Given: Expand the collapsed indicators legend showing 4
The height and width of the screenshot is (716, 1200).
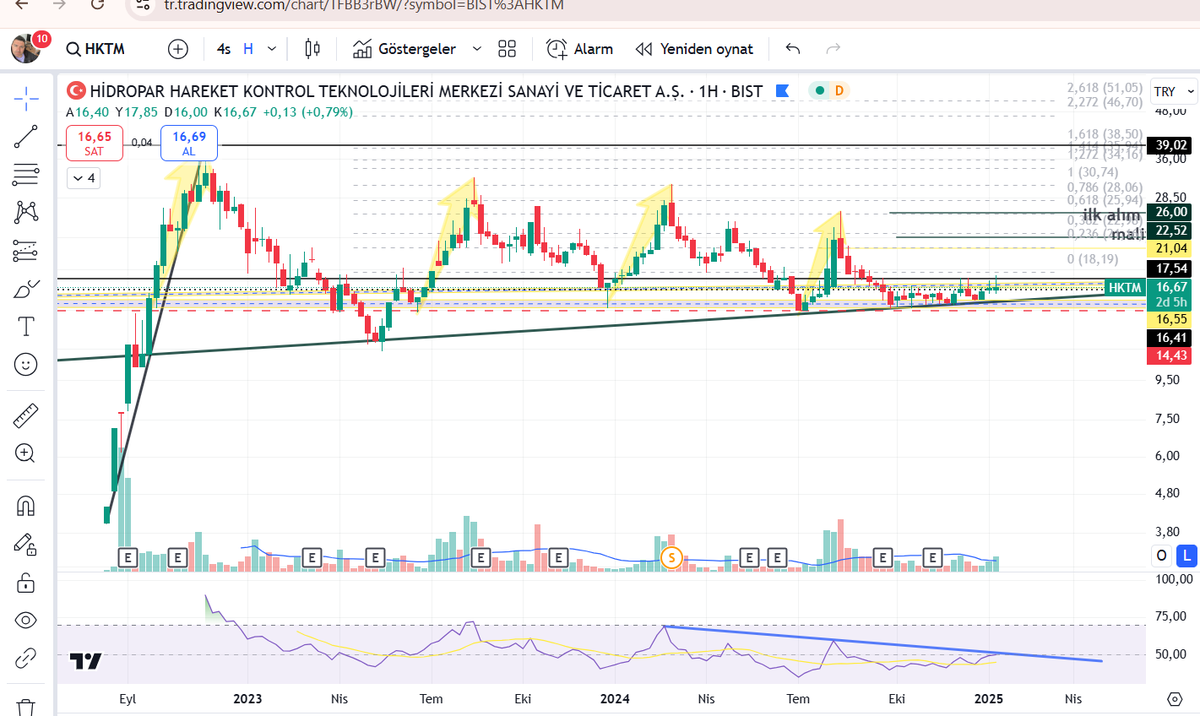Looking at the screenshot, I should (83, 178).
